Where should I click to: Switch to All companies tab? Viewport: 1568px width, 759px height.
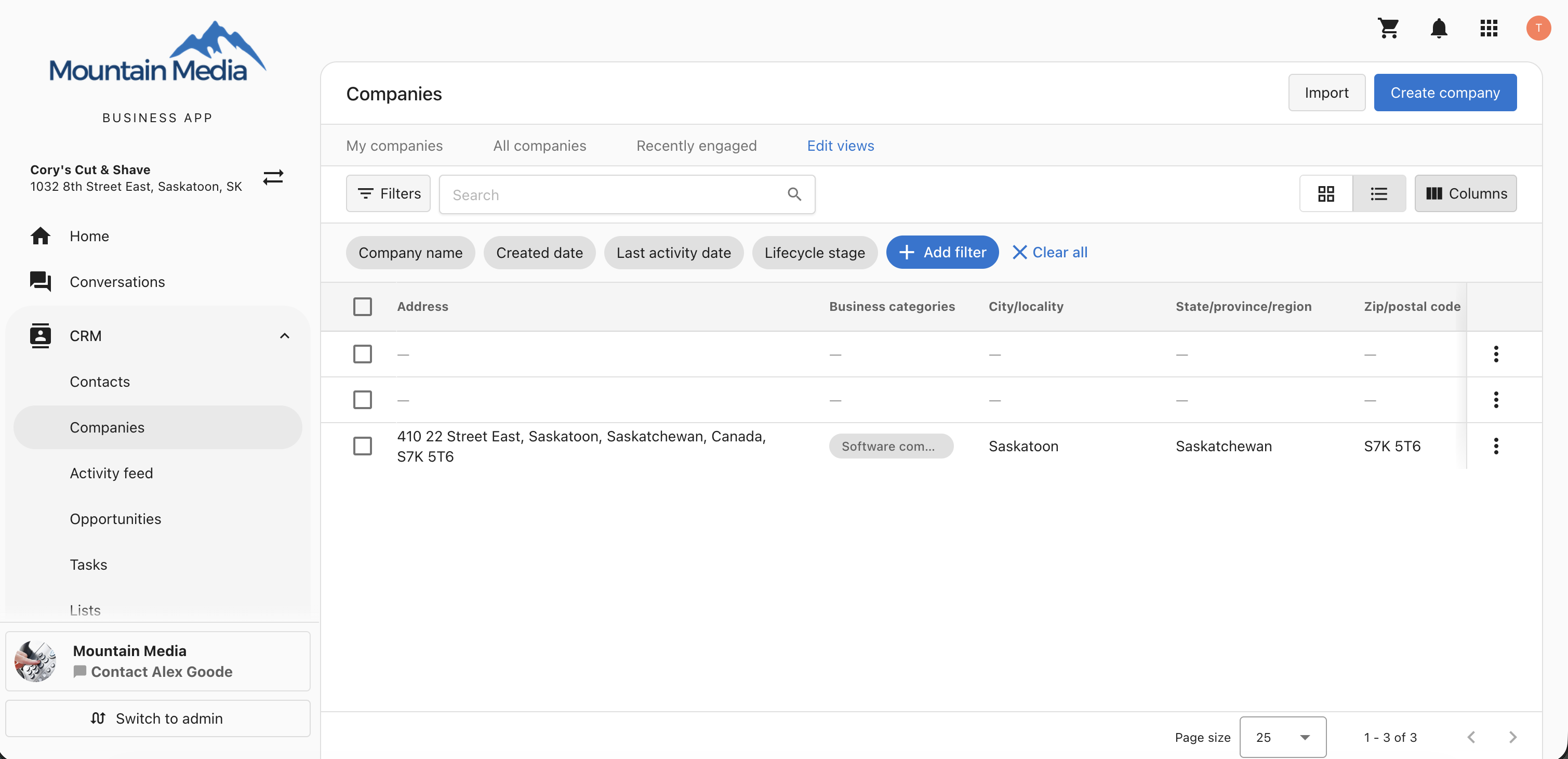click(539, 146)
